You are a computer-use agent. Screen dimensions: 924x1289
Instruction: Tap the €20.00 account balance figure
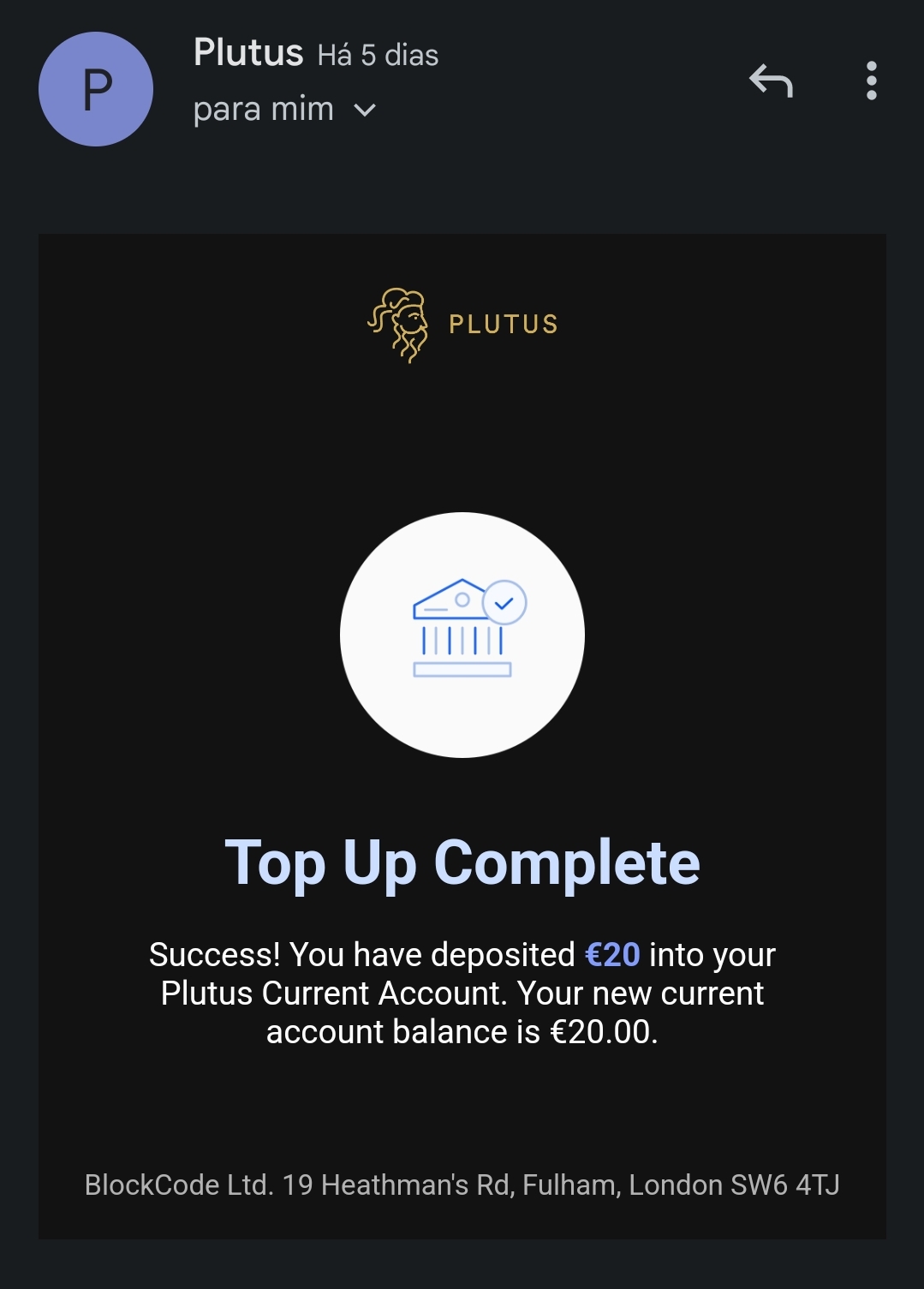600,1032
